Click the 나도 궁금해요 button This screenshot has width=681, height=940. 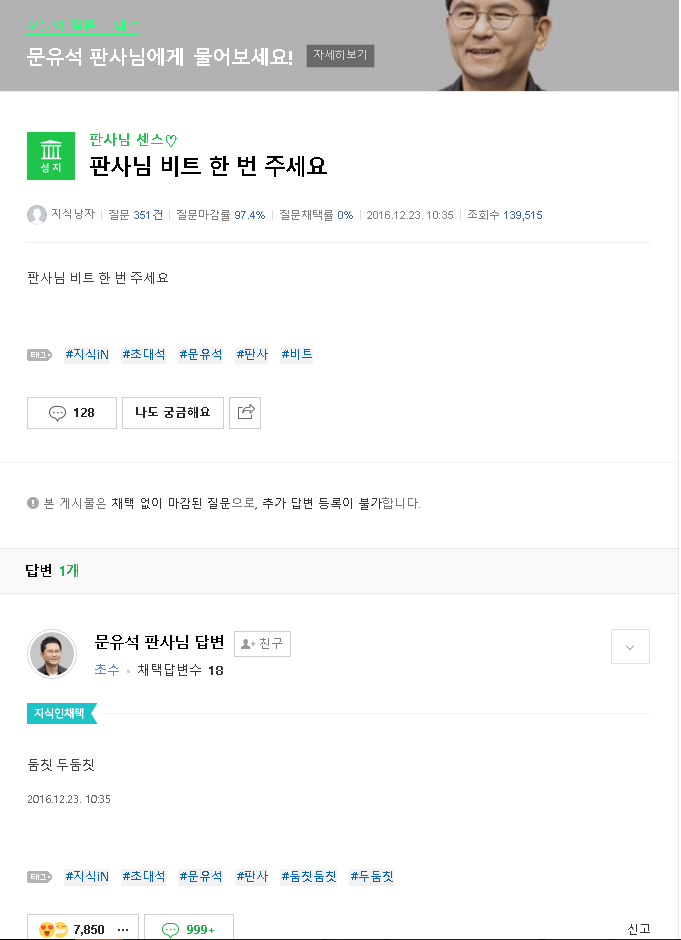[173, 412]
